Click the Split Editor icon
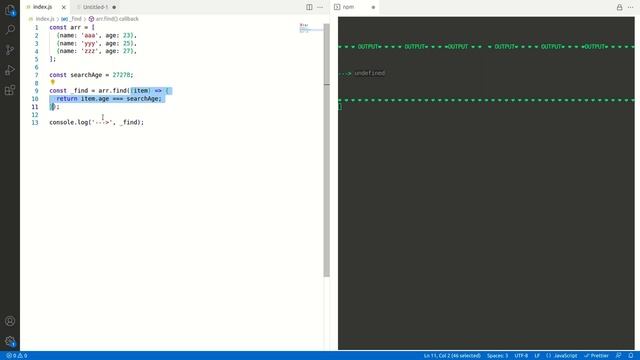This screenshot has height=360, width=640. tap(309, 7)
